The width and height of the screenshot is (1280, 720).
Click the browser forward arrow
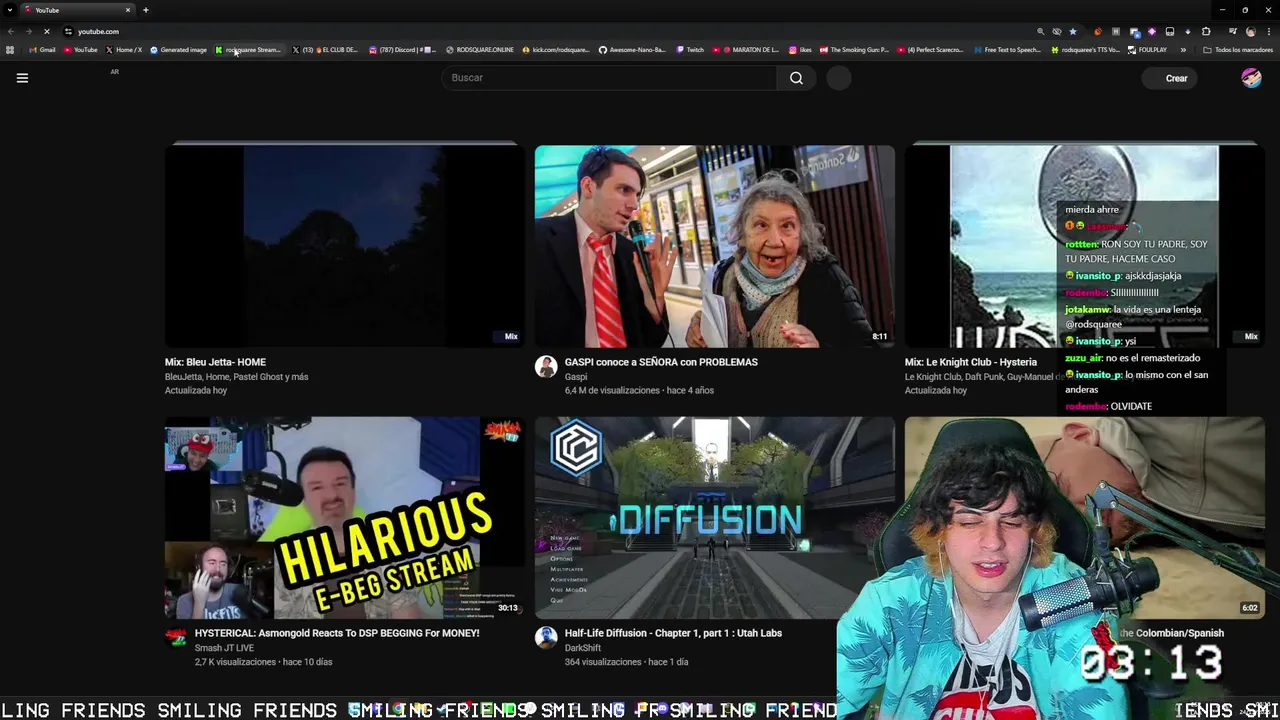pos(28,31)
